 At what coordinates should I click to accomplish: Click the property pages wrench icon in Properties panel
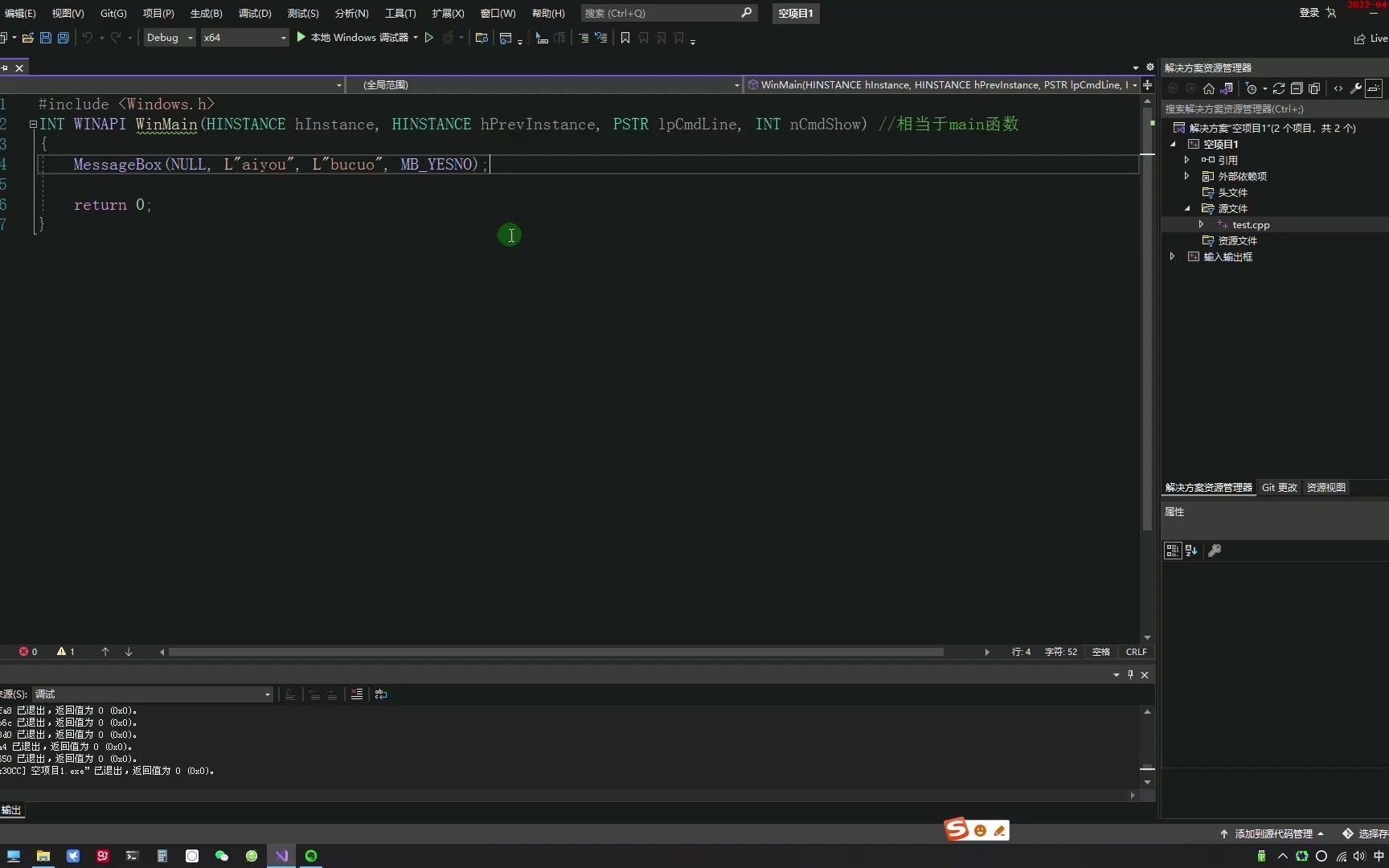[x=1215, y=551]
